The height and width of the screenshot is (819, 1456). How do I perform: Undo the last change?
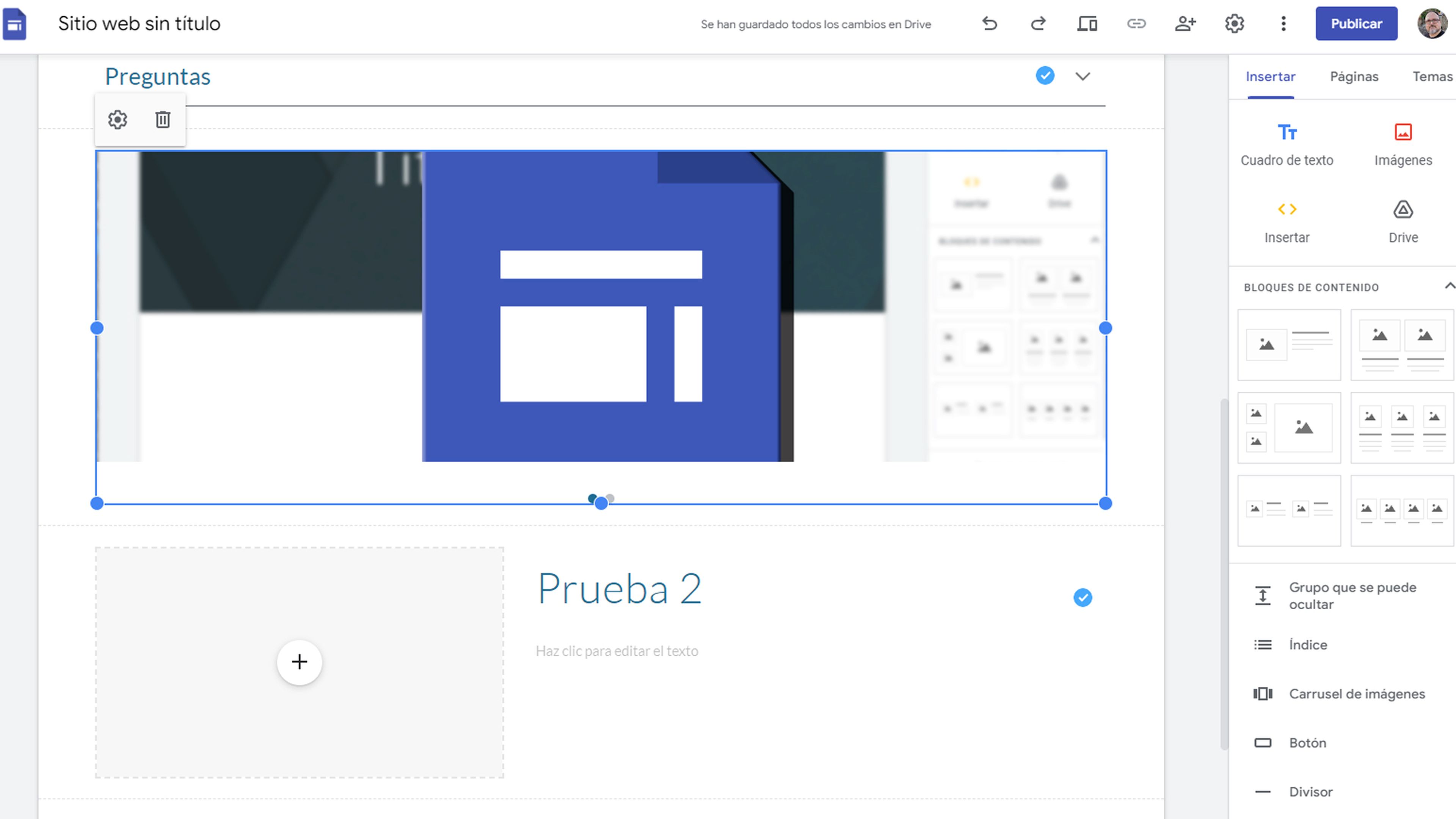(990, 24)
